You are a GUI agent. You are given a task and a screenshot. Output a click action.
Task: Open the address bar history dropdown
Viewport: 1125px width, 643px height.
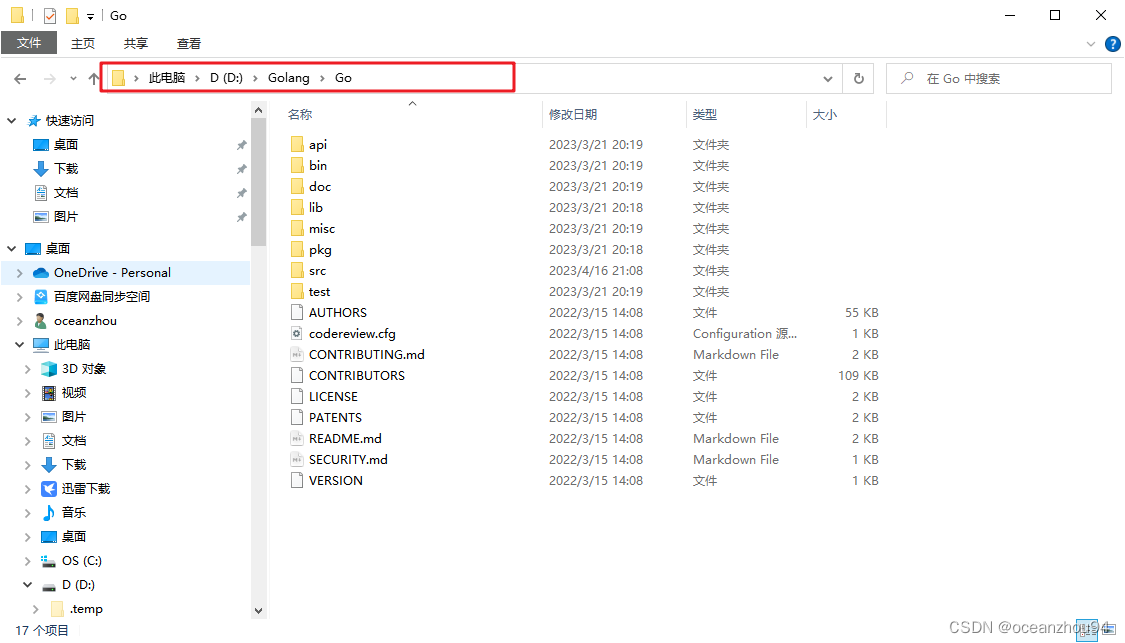point(827,78)
